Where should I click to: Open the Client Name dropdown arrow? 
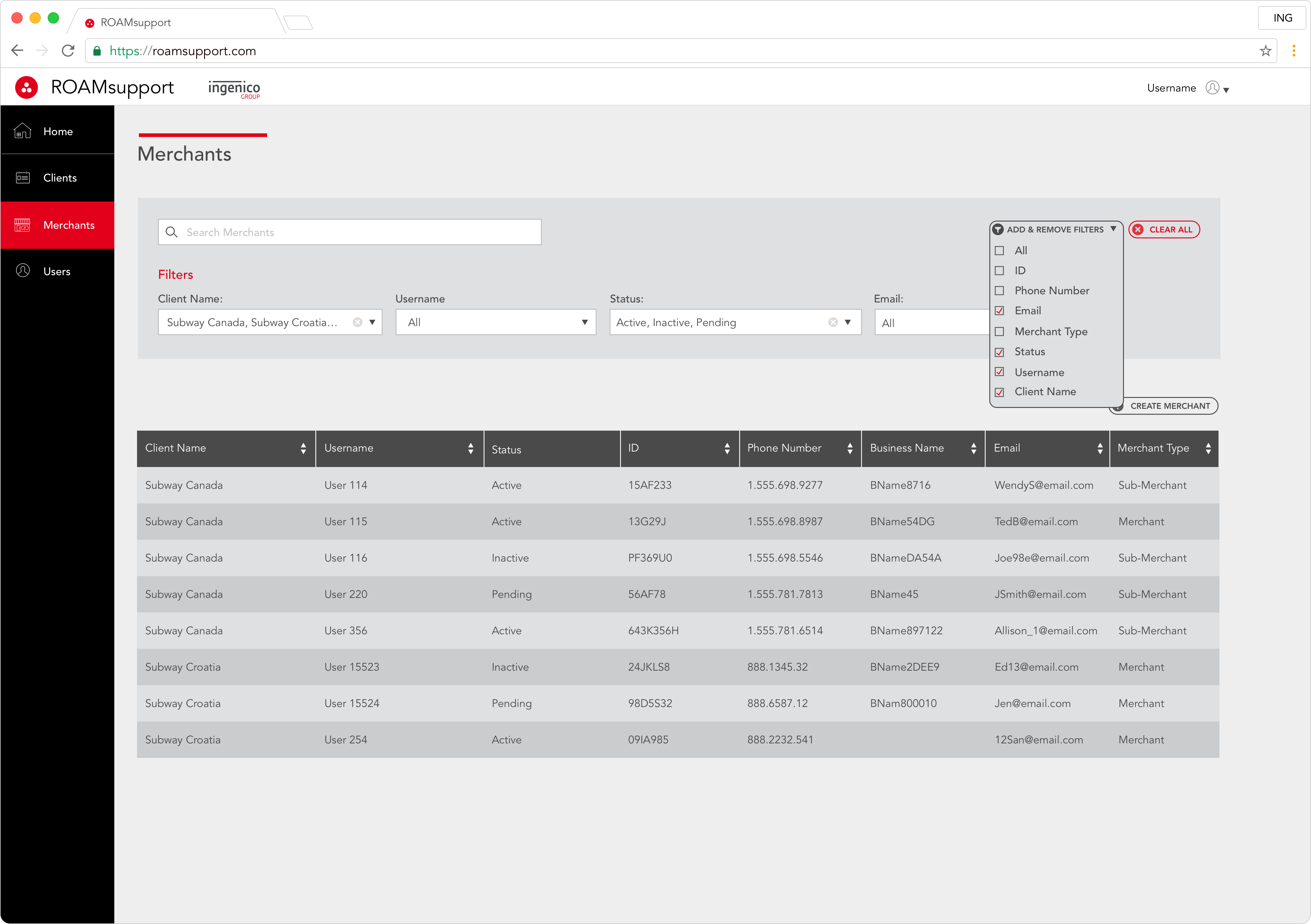[x=372, y=322]
